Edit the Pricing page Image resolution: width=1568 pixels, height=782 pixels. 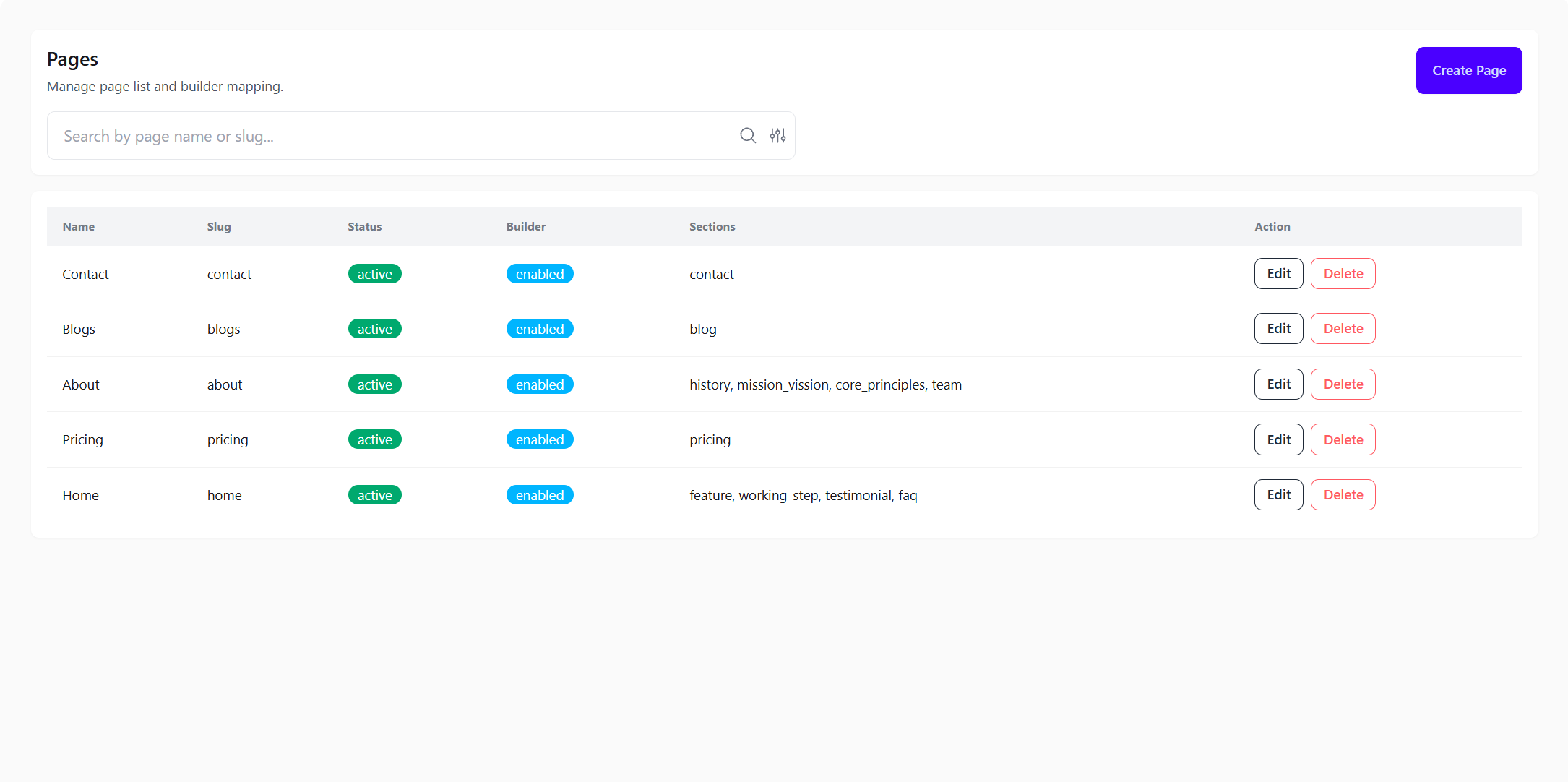click(x=1279, y=439)
